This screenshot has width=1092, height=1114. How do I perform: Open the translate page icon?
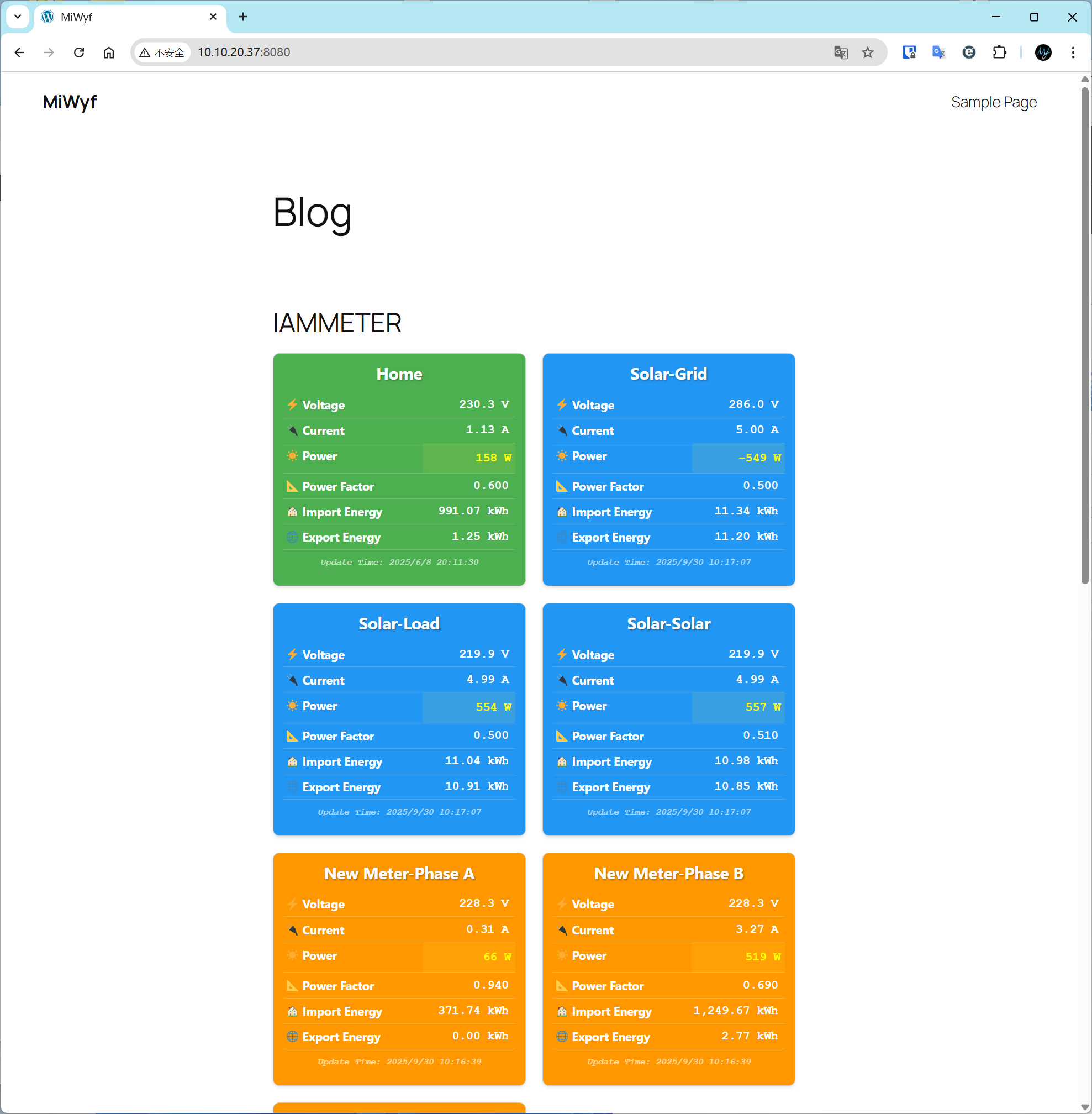point(840,52)
